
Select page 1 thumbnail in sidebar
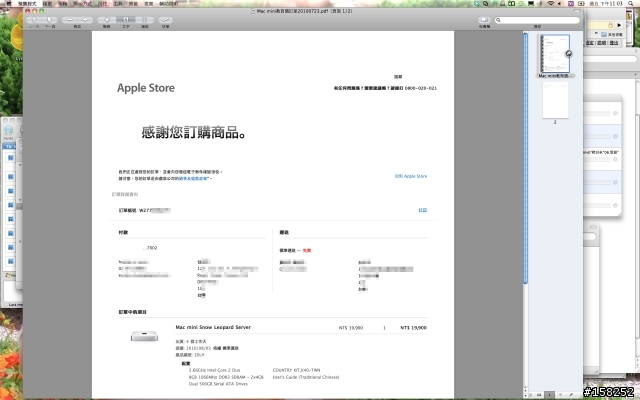[x=555, y=53]
